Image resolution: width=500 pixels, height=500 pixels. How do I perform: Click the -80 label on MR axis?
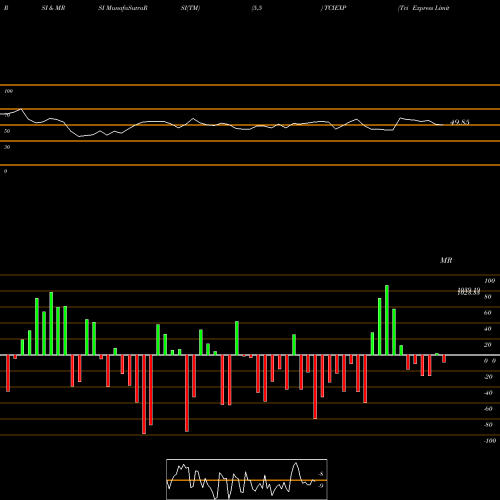(x=488, y=425)
